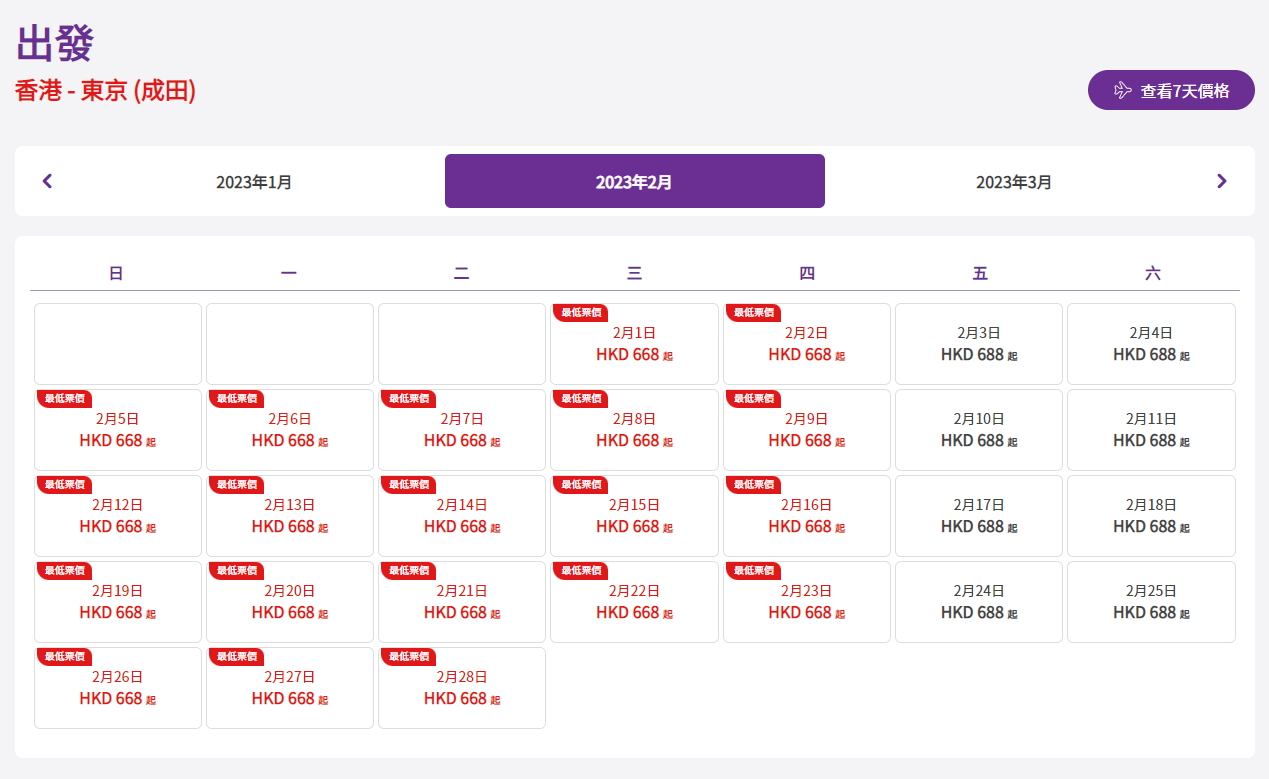The height and width of the screenshot is (779, 1269).
Task: Click the 最低票價 badge on 2月1日
Action: [x=581, y=313]
